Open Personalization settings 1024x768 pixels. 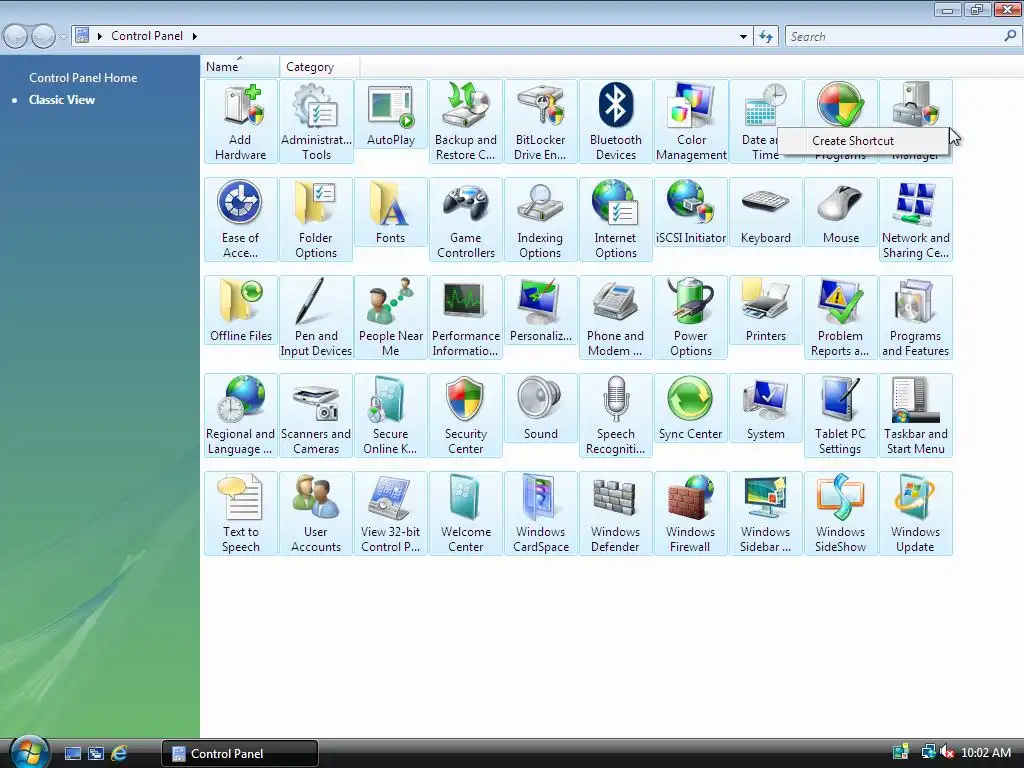click(x=540, y=310)
